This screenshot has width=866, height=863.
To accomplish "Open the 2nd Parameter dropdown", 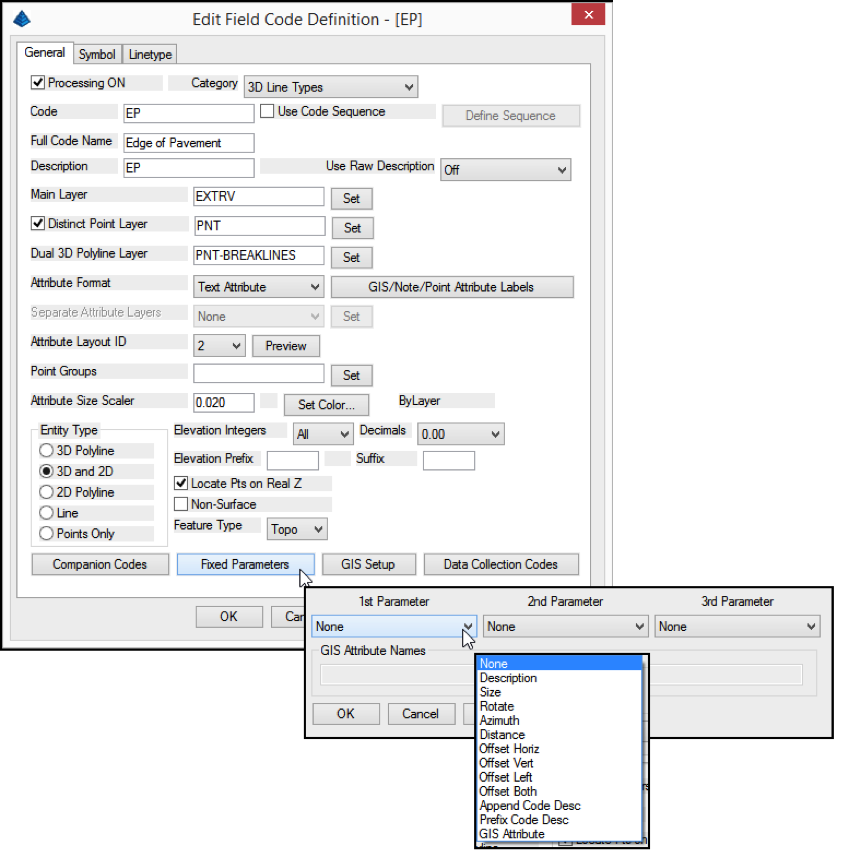I will [564, 626].
